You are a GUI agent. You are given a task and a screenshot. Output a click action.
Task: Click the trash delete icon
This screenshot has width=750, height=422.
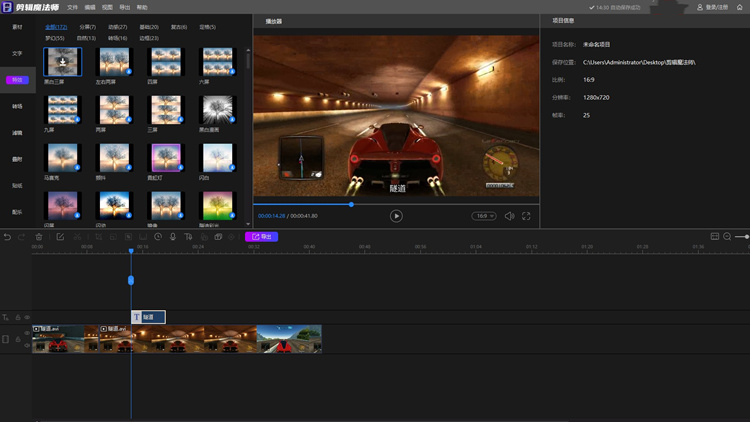tap(39, 237)
